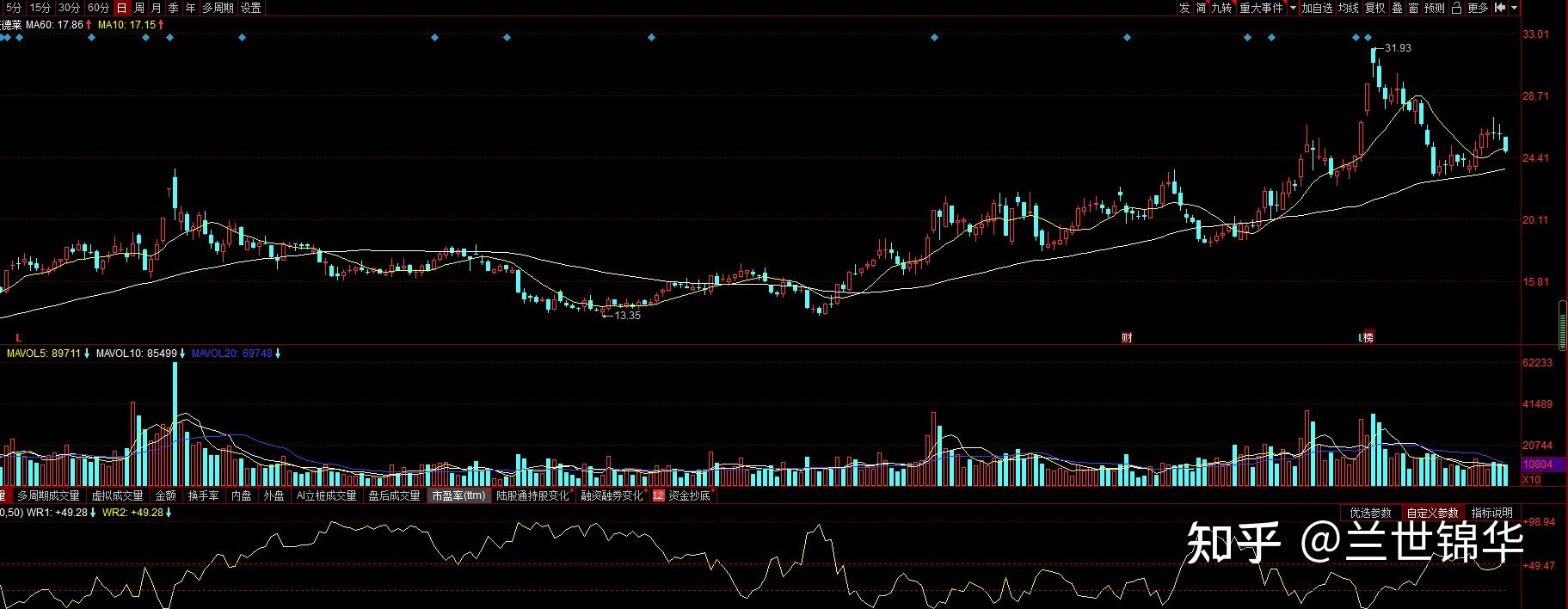Screen dimensions: 1568x609
Task: Select the 换手率 indicator tab
Action: (x=204, y=495)
